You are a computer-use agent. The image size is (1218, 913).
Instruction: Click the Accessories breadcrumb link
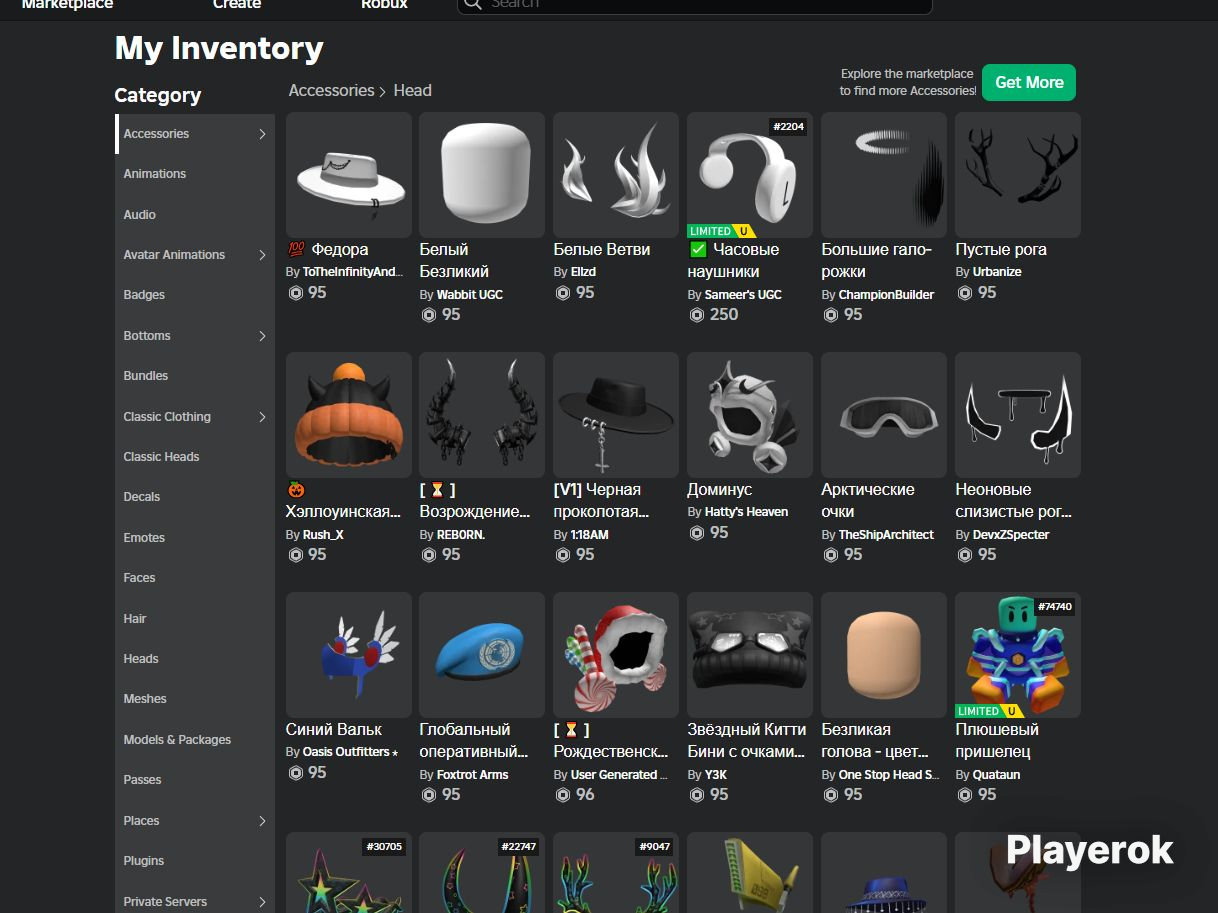(331, 91)
